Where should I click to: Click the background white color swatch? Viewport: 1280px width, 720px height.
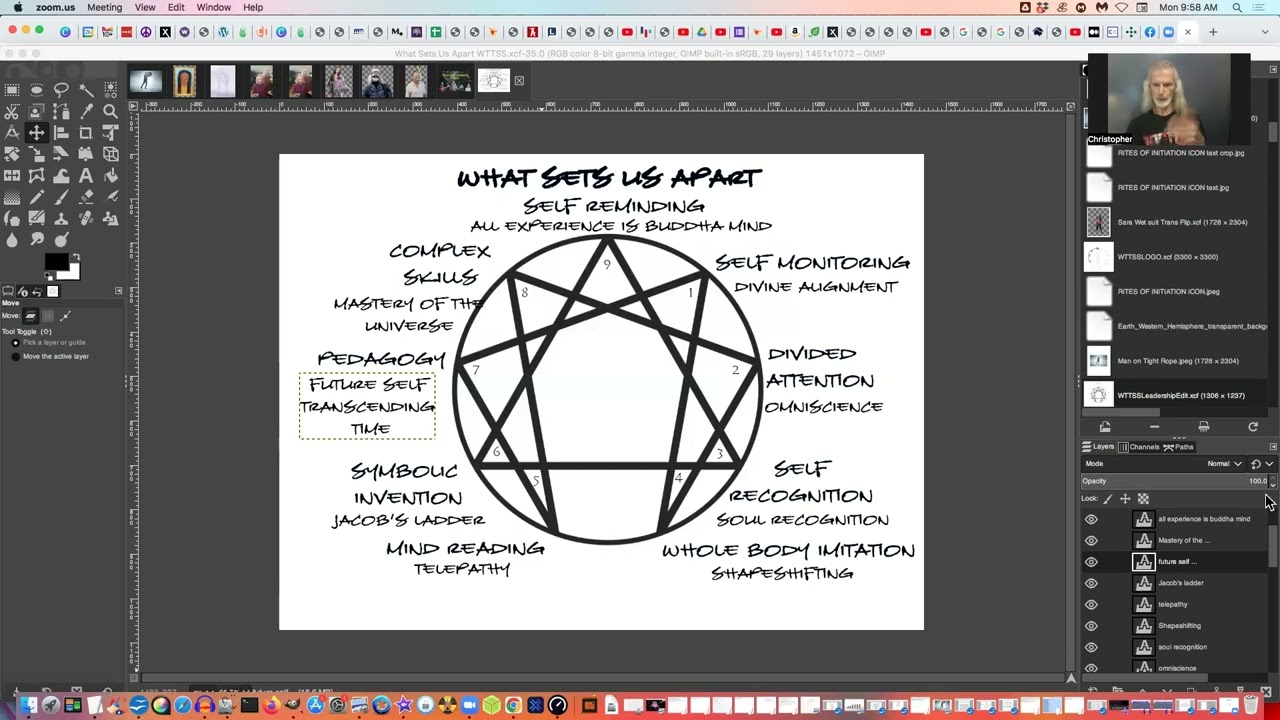pyautogui.click(x=73, y=273)
